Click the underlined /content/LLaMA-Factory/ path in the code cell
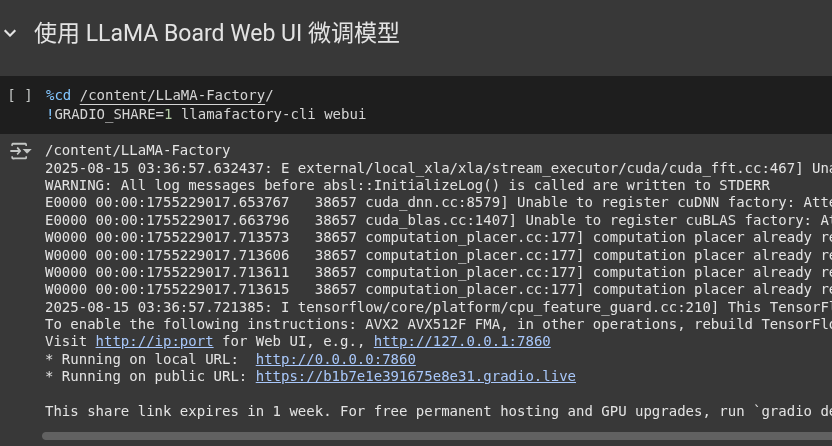This screenshot has height=446, width=832. coord(176,95)
